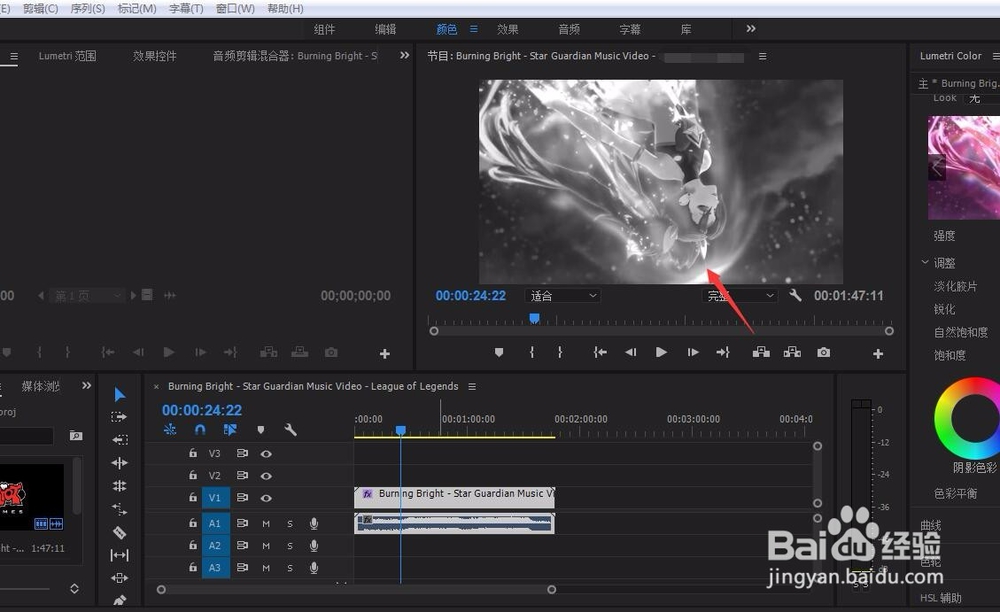This screenshot has height=612, width=1000.
Task: Select the Track Select Forward tool
Action: point(119,417)
